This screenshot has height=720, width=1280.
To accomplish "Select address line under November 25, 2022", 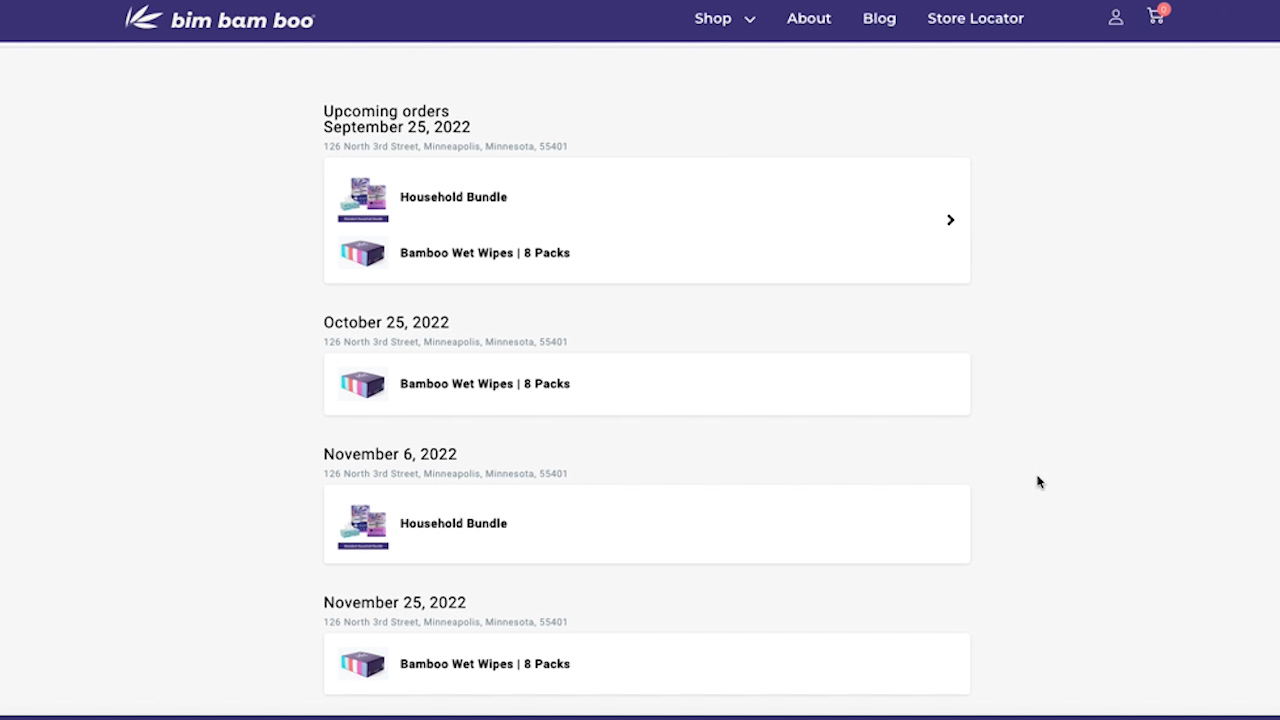I will [445, 622].
